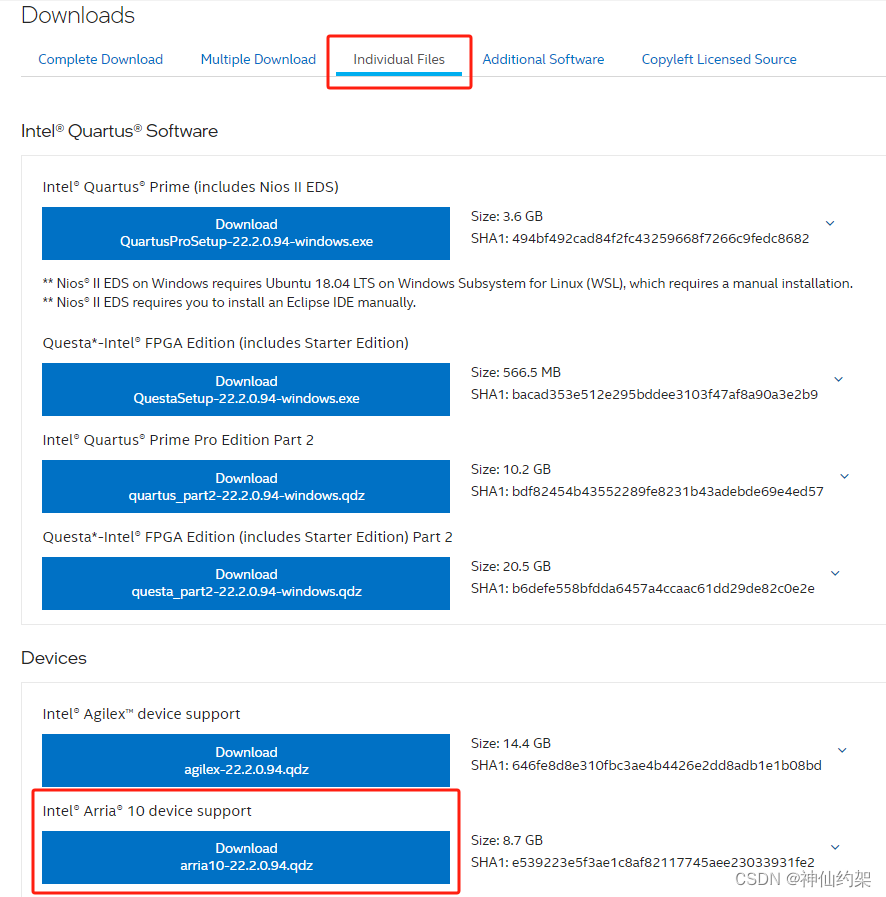886x897 pixels.
Task: Expand chevron for Arria 10 device support
Action: 835,847
